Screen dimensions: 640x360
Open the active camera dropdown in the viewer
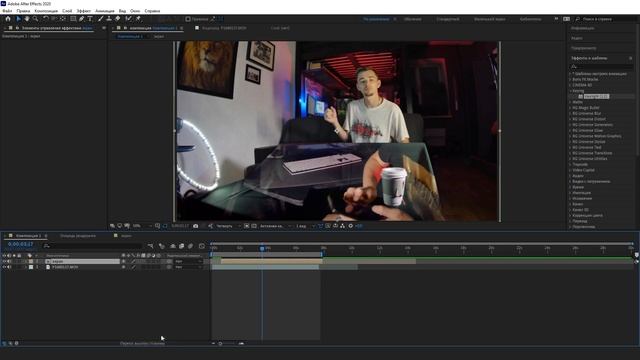point(276,226)
